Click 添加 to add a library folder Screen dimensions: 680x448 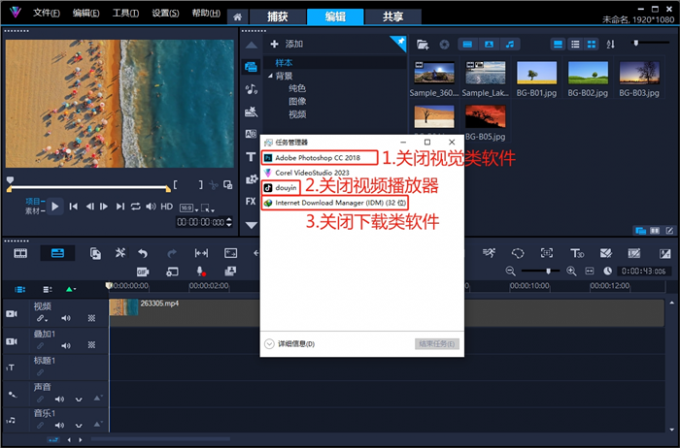287,44
